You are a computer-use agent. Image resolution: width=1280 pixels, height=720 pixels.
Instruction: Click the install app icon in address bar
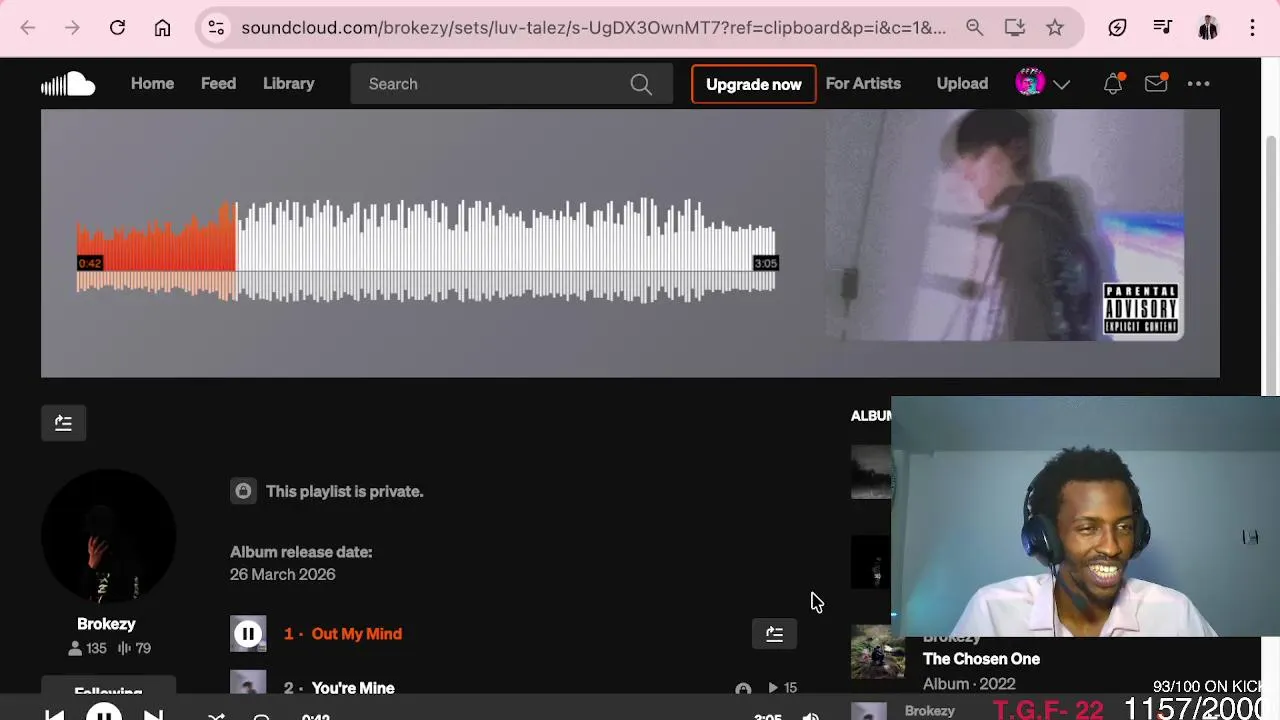tap(1015, 28)
